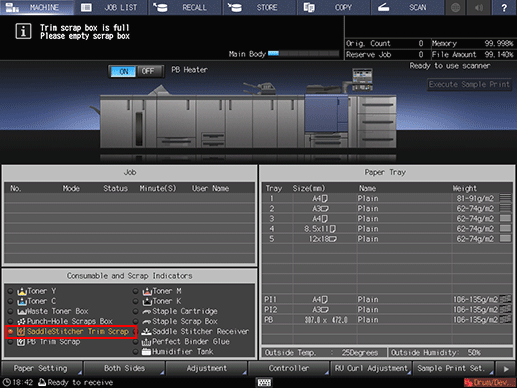Image resolution: width=517 pixels, height=388 pixels.
Task: Select the SaddleStitcher Trim Scrap indicator
Action: pos(71,332)
